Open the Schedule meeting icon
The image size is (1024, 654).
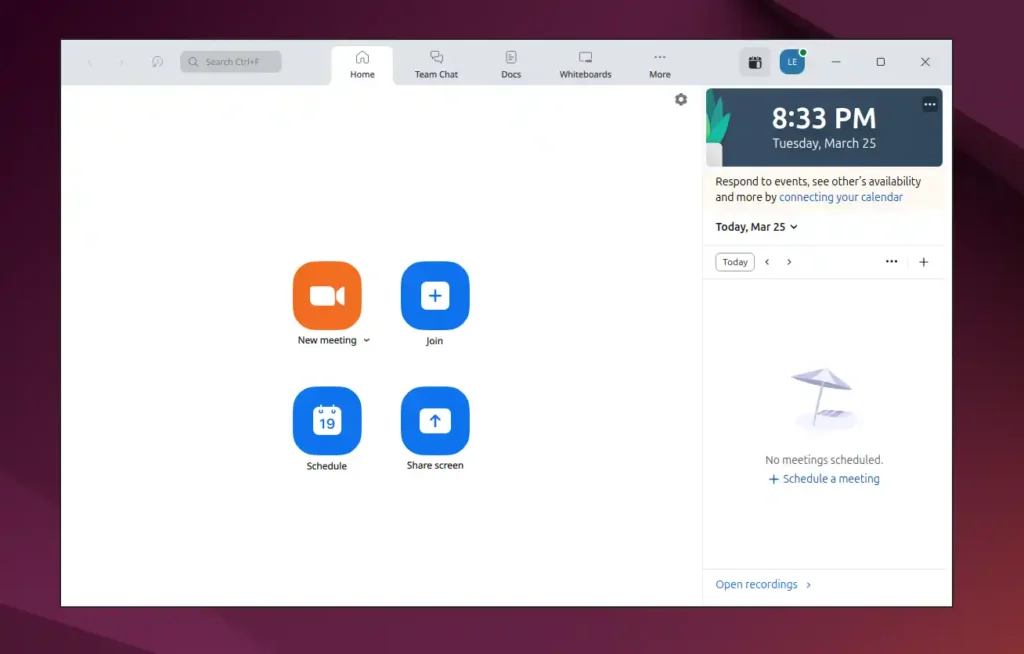point(328,420)
